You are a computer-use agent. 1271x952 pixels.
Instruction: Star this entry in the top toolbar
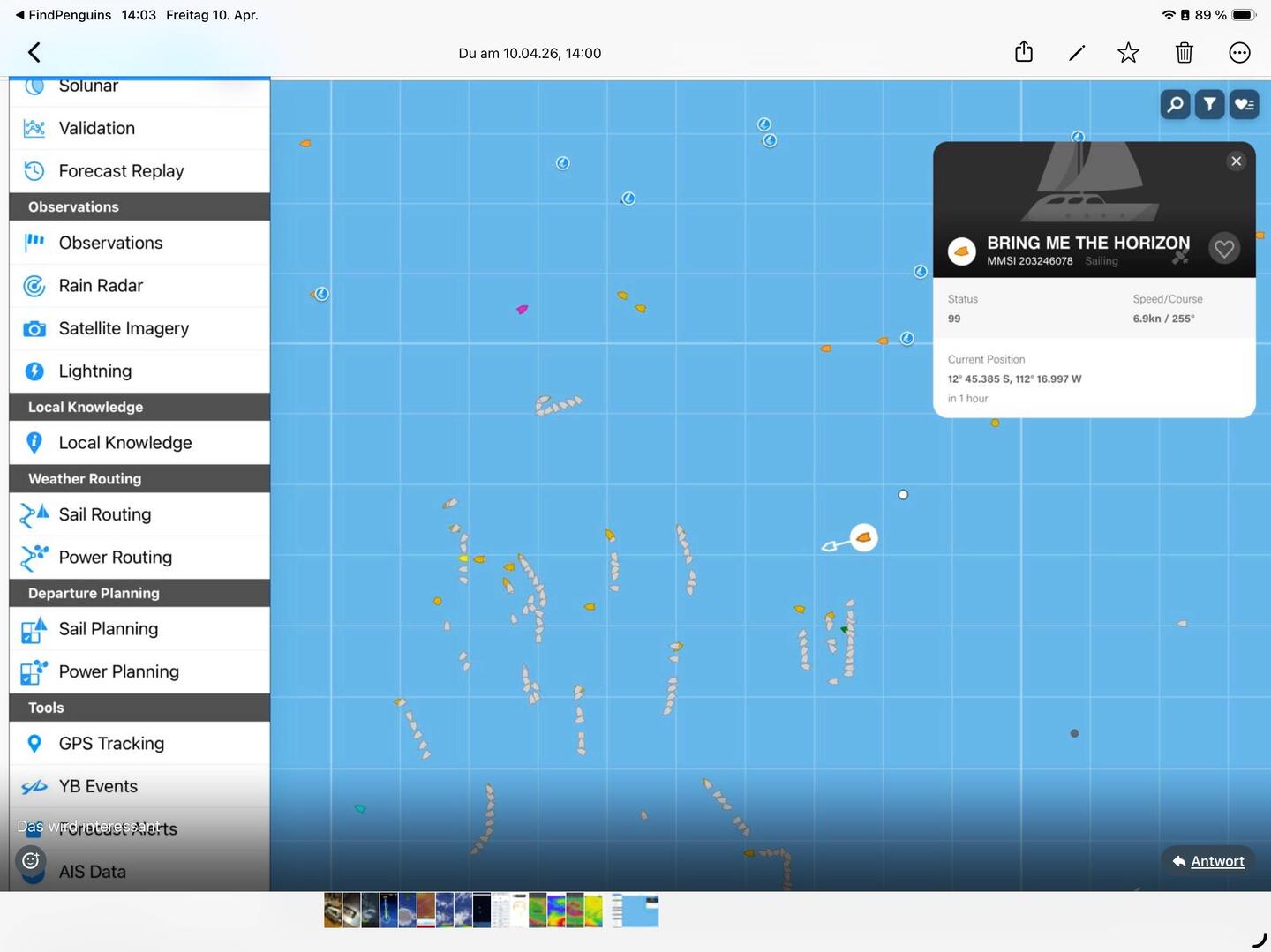[1128, 52]
